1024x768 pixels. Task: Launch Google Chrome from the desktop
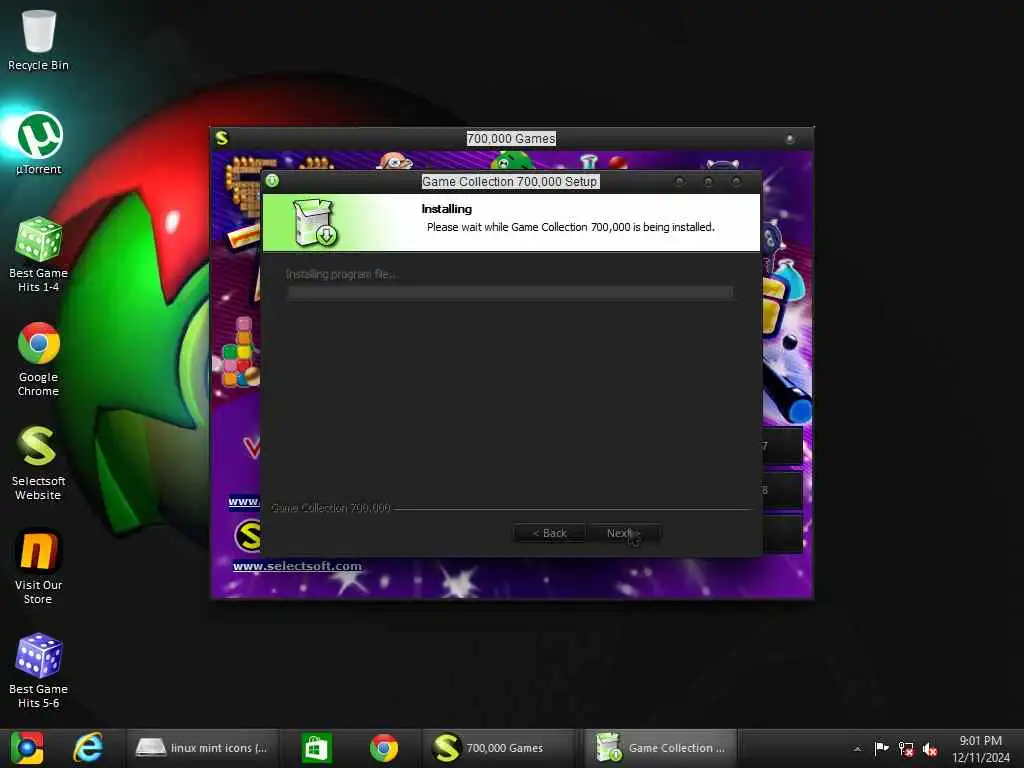point(38,359)
